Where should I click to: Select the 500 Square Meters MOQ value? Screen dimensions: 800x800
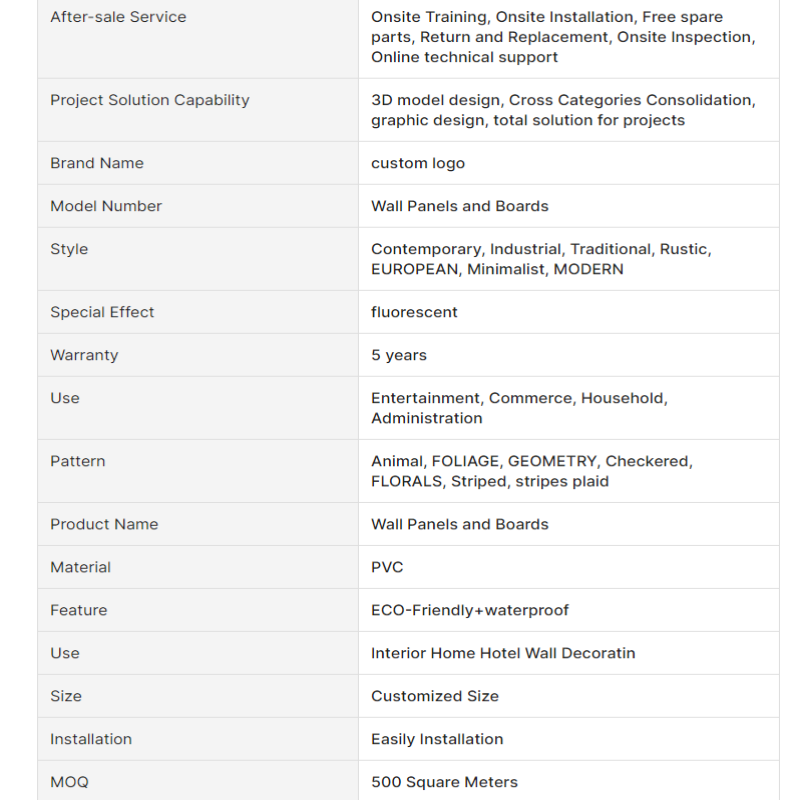(x=444, y=782)
